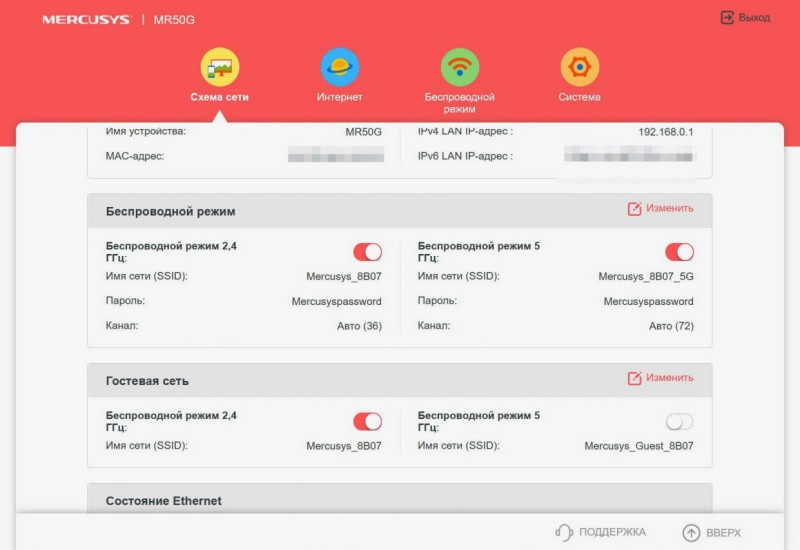Viewport: 800px width, 550px height.
Task: Click the Mercusys logo
Action: click(x=86, y=20)
